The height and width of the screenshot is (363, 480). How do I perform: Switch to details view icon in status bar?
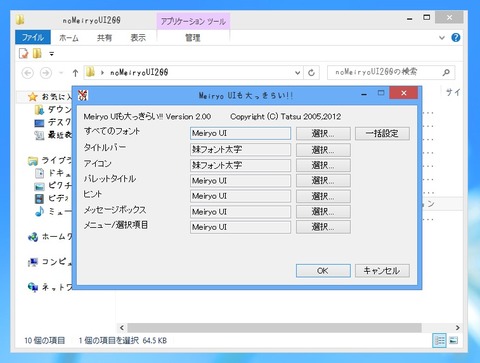[x=439, y=340]
